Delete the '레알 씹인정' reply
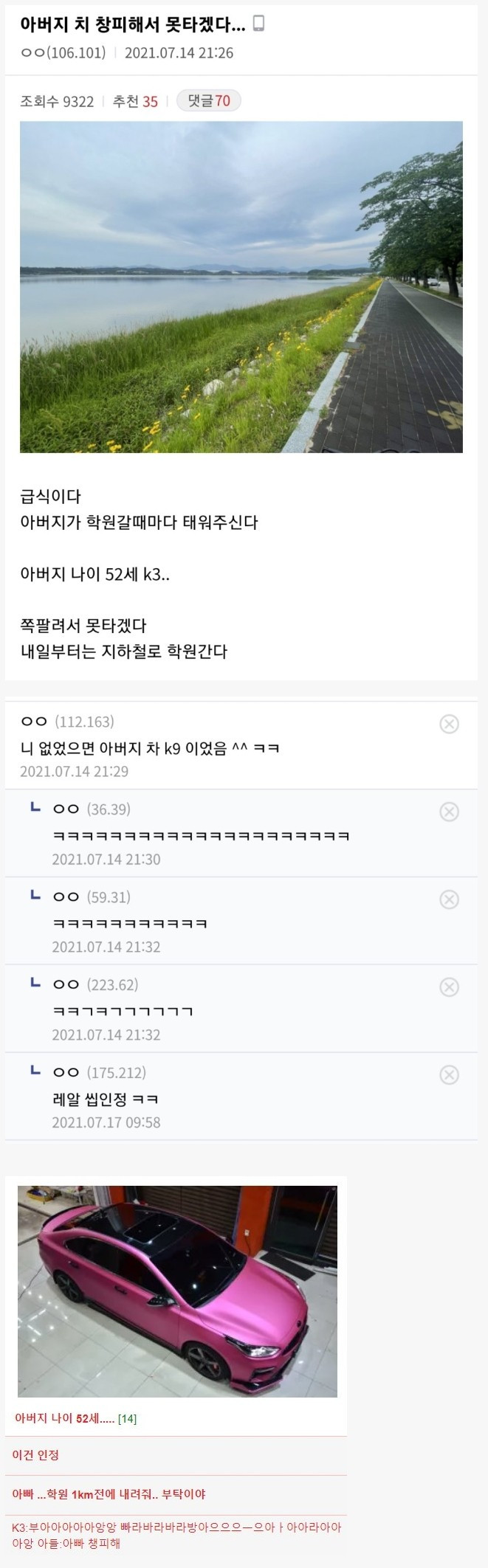 [x=449, y=1075]
